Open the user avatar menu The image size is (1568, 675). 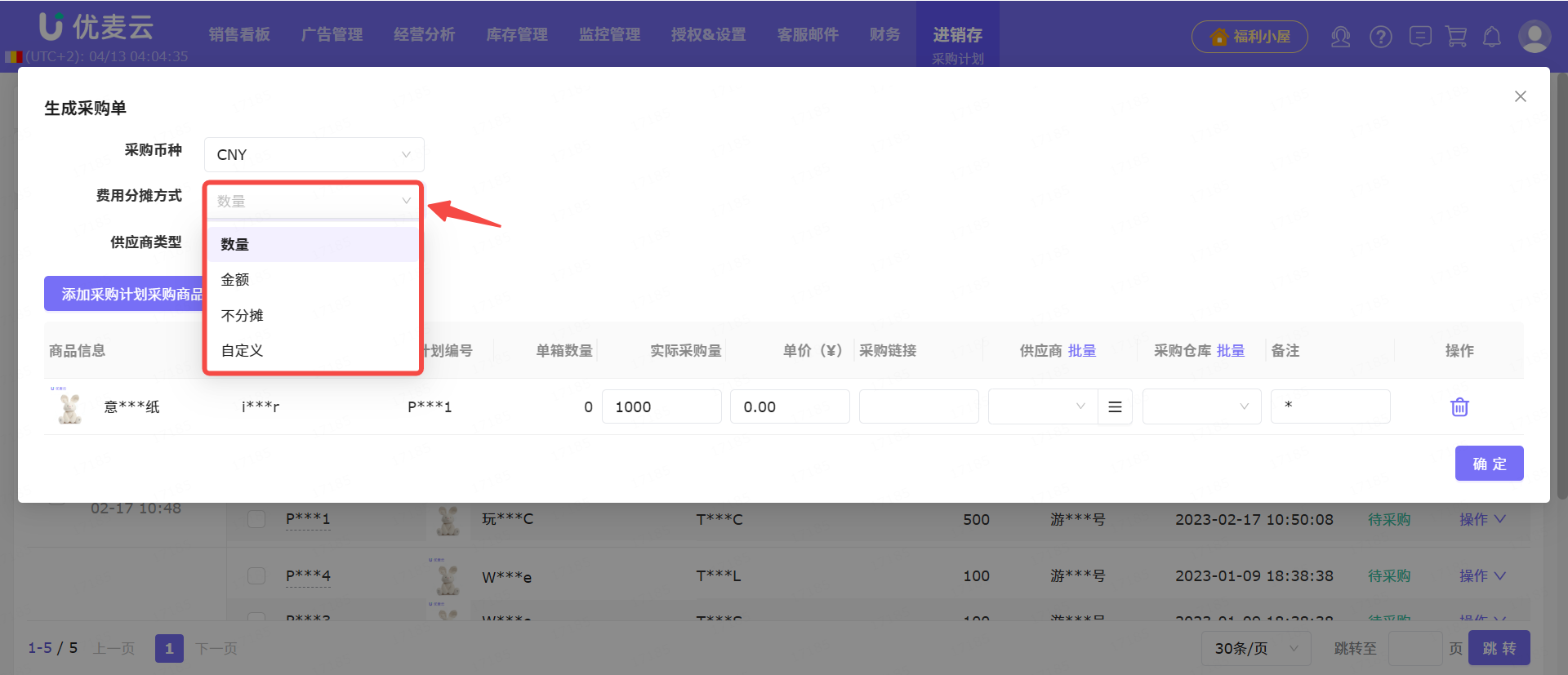point(1534,37)
